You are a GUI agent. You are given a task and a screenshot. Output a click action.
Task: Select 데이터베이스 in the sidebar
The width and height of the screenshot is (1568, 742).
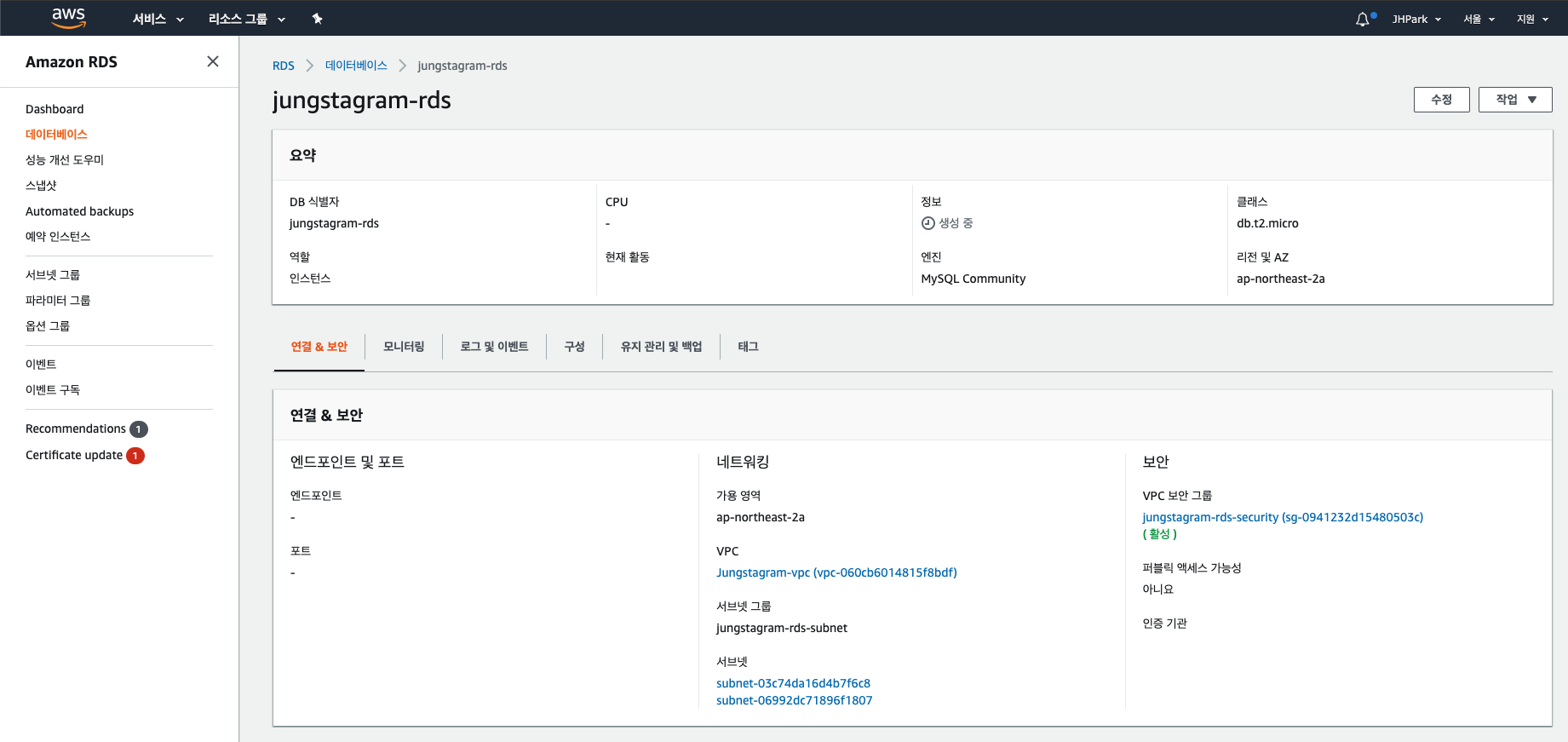click(x=56, y=135)
